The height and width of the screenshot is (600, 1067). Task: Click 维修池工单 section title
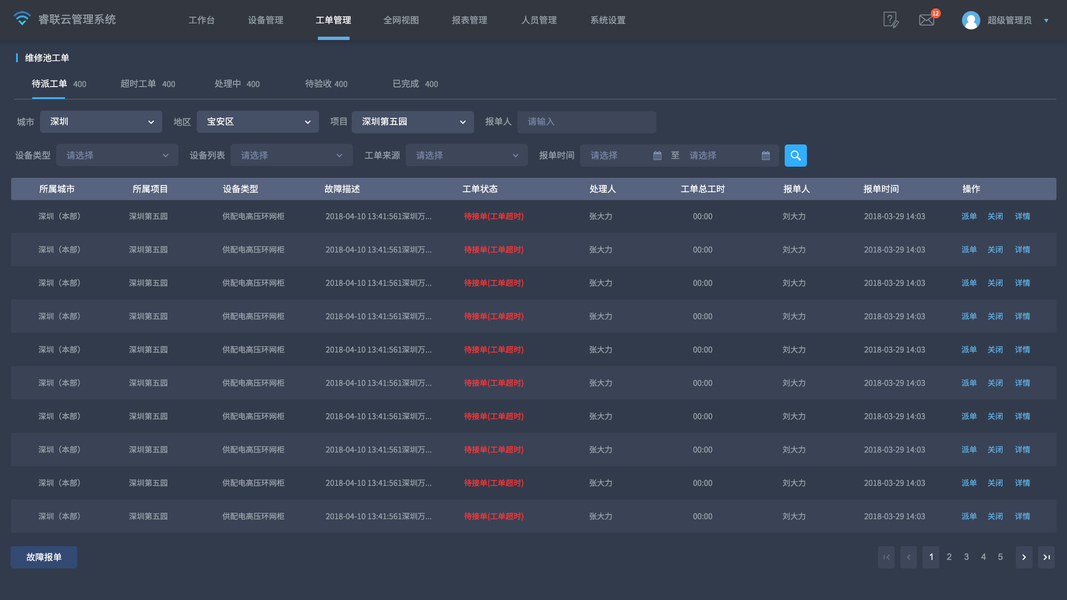47,58
